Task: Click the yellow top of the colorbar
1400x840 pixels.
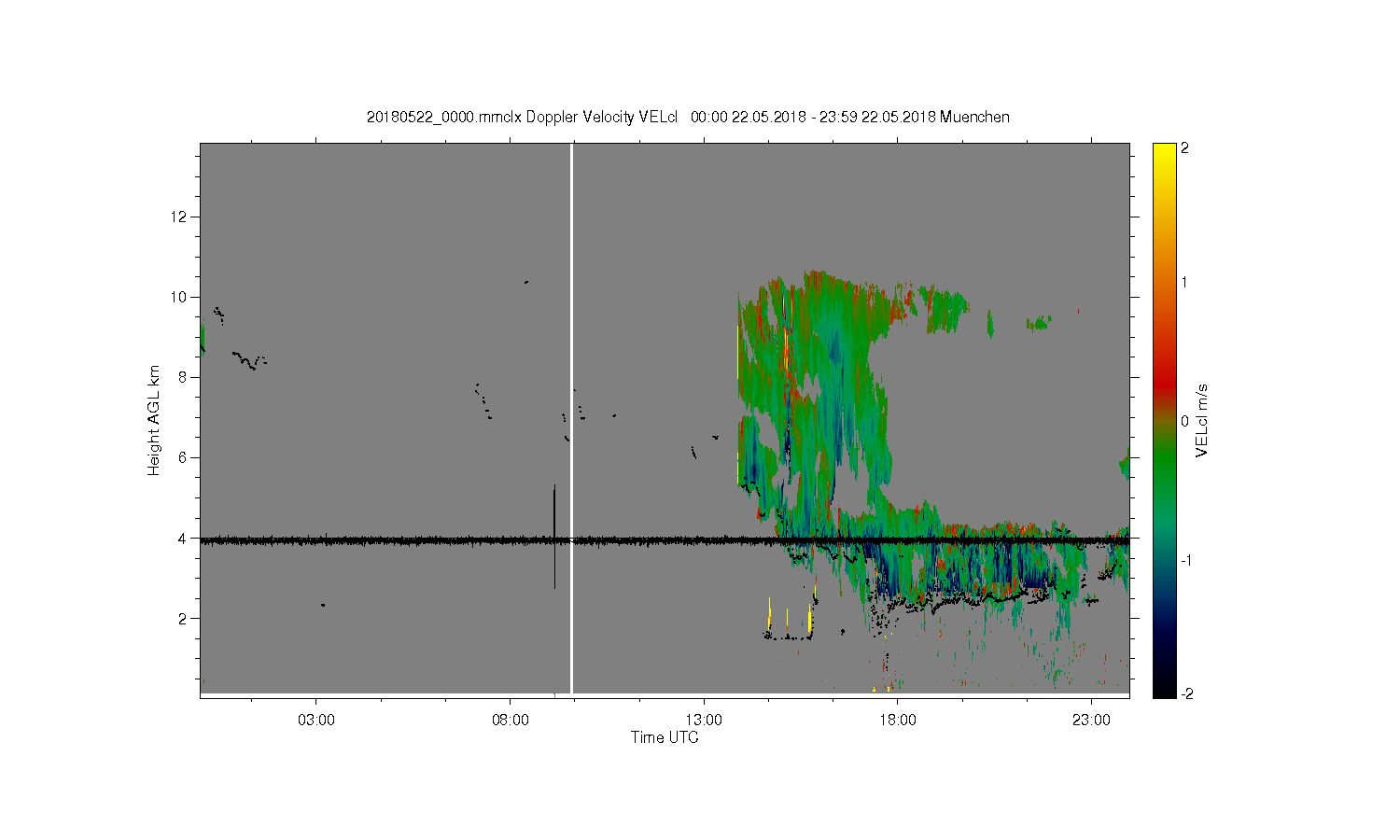Action: (x=1164, y=154)
